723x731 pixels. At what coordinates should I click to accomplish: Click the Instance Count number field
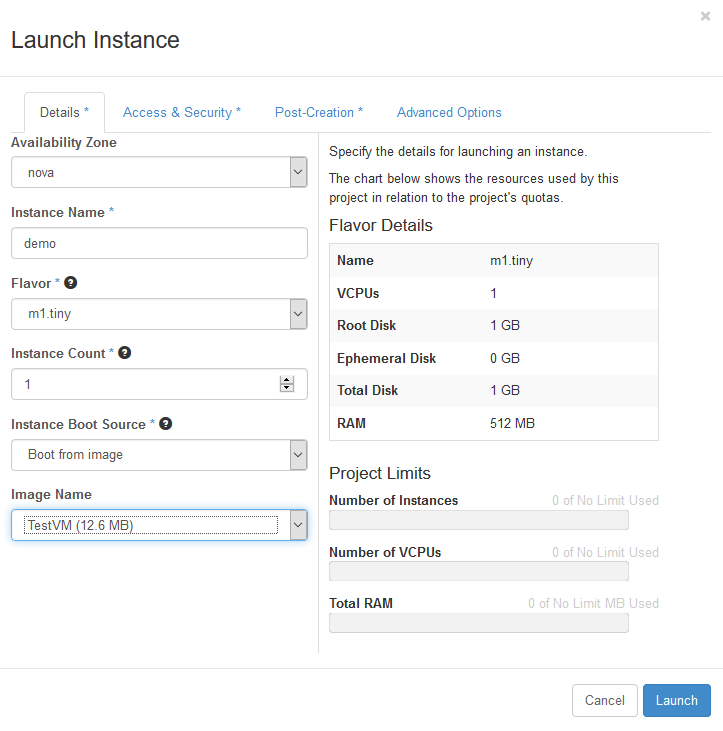tap(145, 384)
